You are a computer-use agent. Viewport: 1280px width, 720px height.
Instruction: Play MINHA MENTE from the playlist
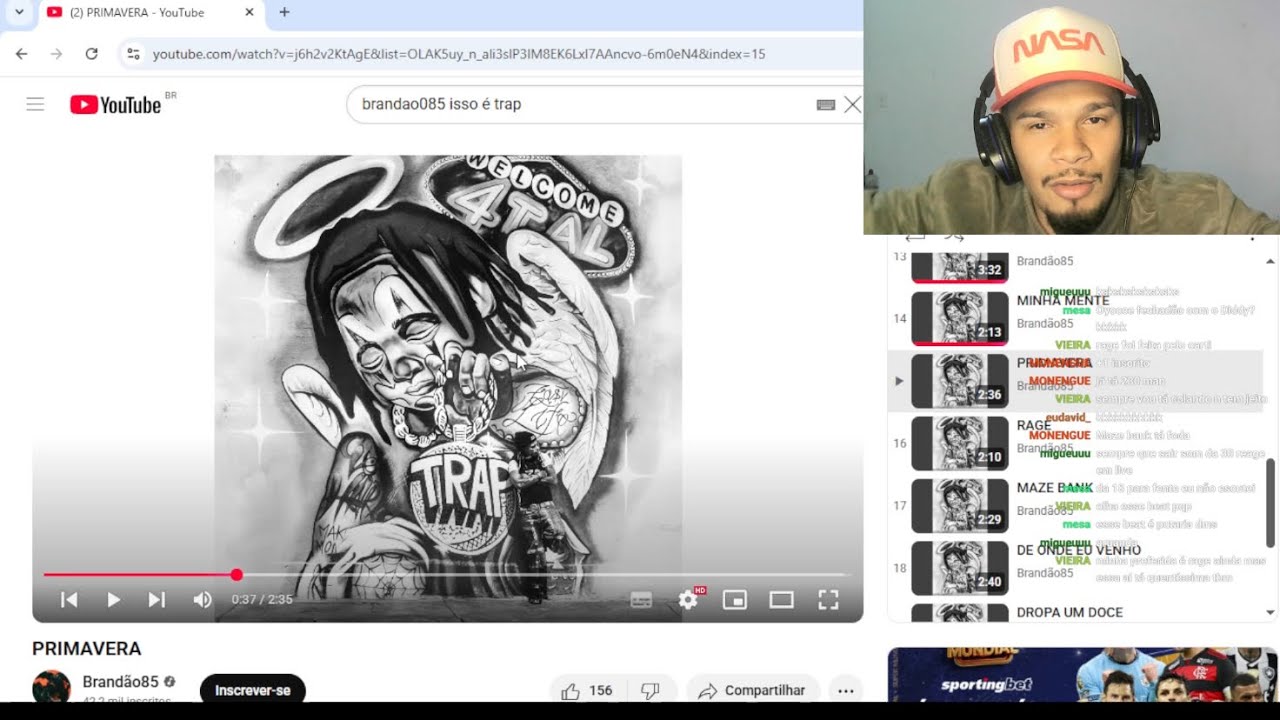(1075, 318)
